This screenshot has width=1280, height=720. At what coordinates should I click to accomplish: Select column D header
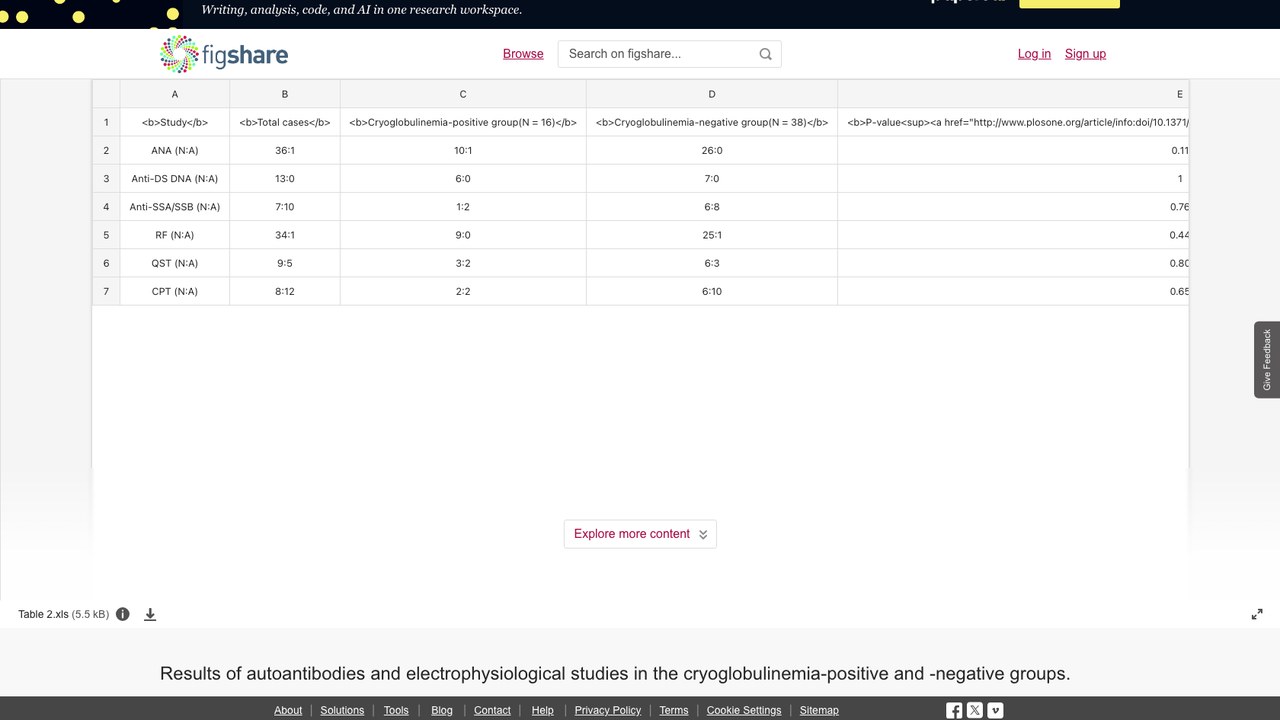pos(712,94)
